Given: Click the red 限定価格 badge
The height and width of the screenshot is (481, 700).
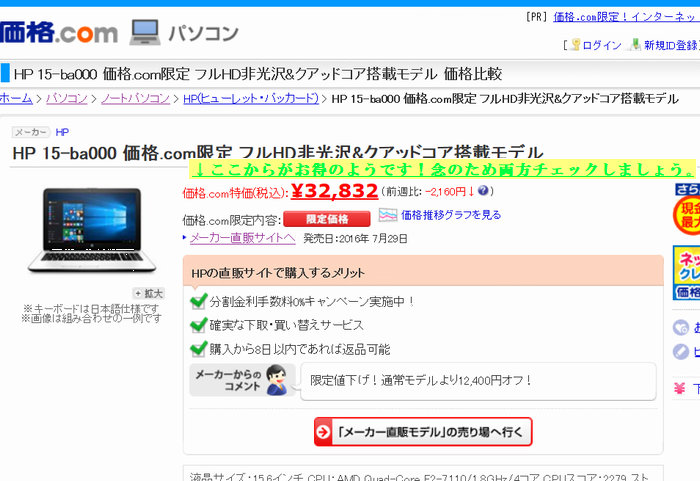Looking at the screenshot, I should 327,219.
